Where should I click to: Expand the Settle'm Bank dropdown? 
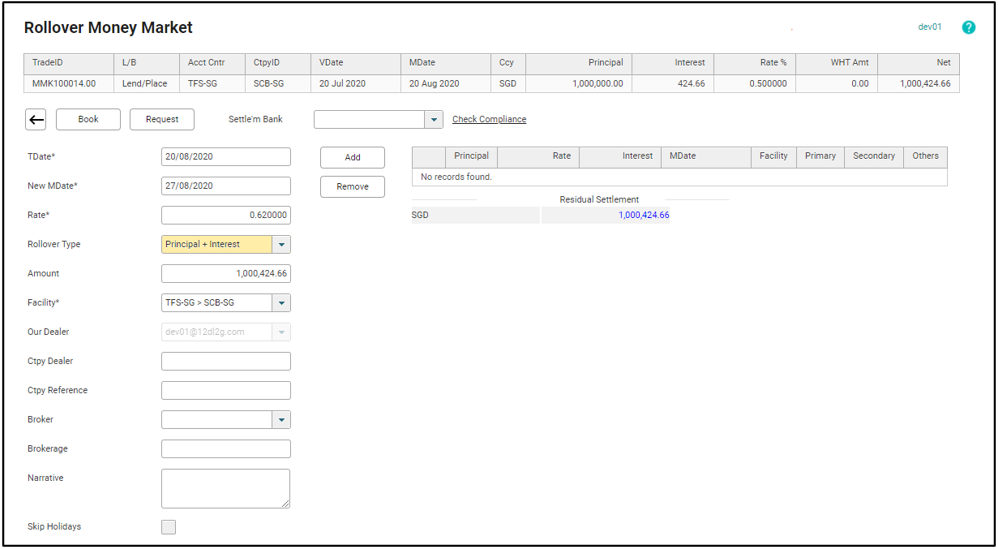[x=434, y=120]
